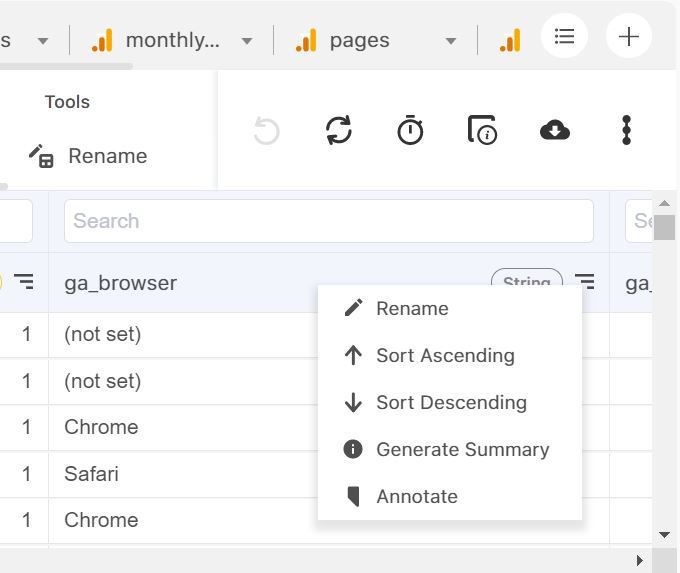This screenshot has height=573, width=680.
Task: Click the String type badge
Action: [x=526, y=278]
